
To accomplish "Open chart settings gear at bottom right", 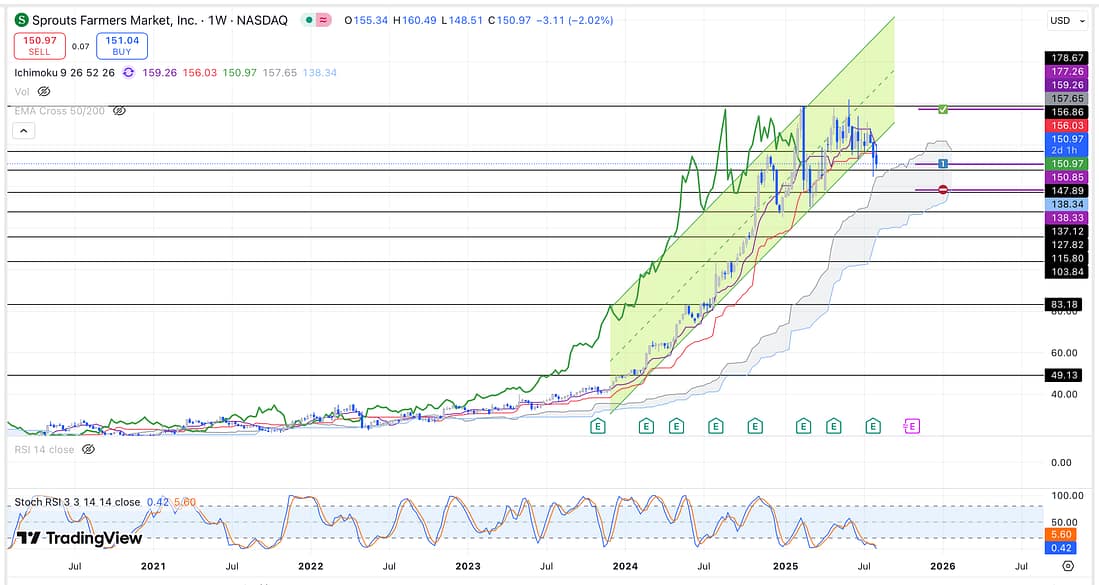I will pyautogui.click(x=1068, y=566).
